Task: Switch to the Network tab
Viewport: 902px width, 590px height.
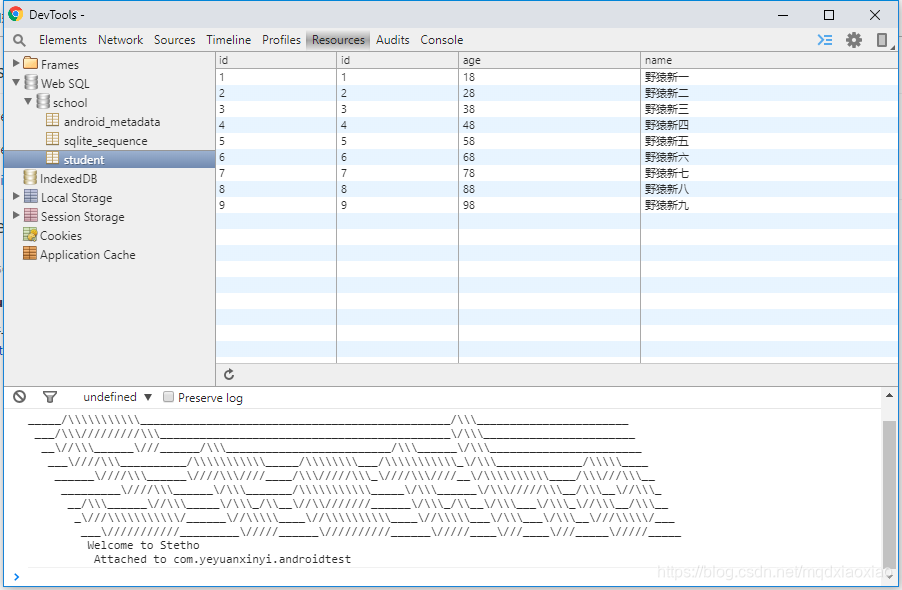Action: pos(120,40)
